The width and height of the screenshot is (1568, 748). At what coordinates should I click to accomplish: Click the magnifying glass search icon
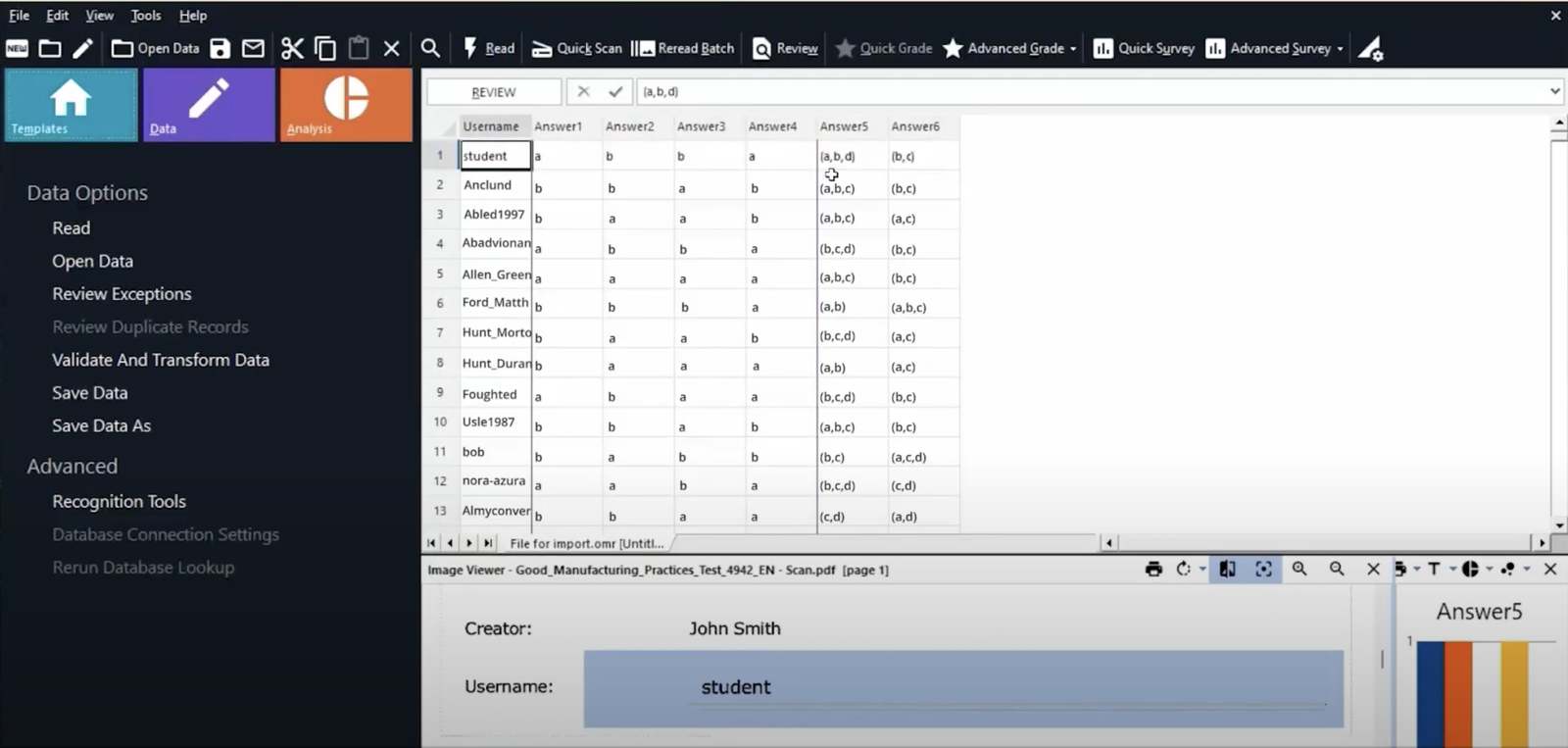430,49
